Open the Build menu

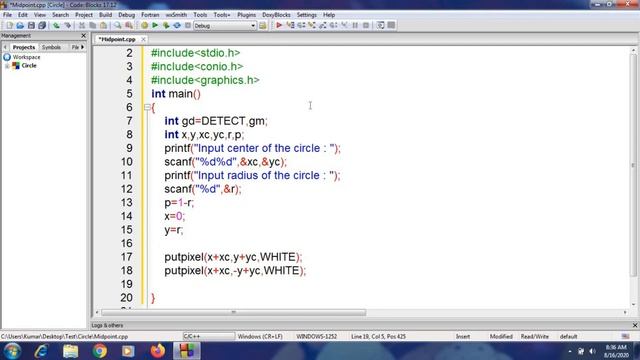(105, 15)
